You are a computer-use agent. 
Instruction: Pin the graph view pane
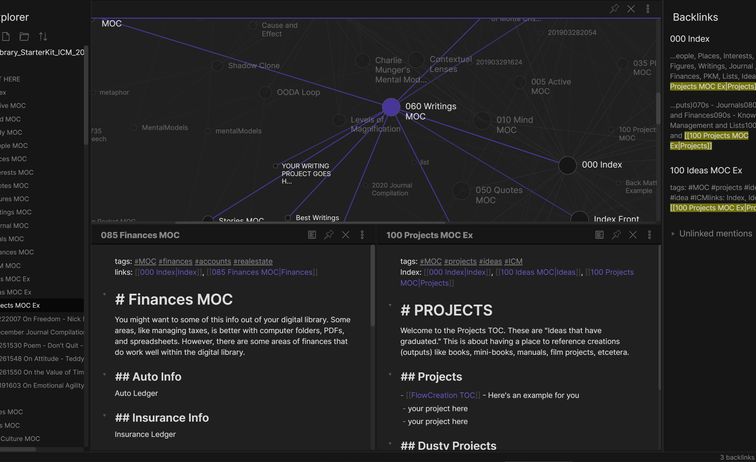614,9
